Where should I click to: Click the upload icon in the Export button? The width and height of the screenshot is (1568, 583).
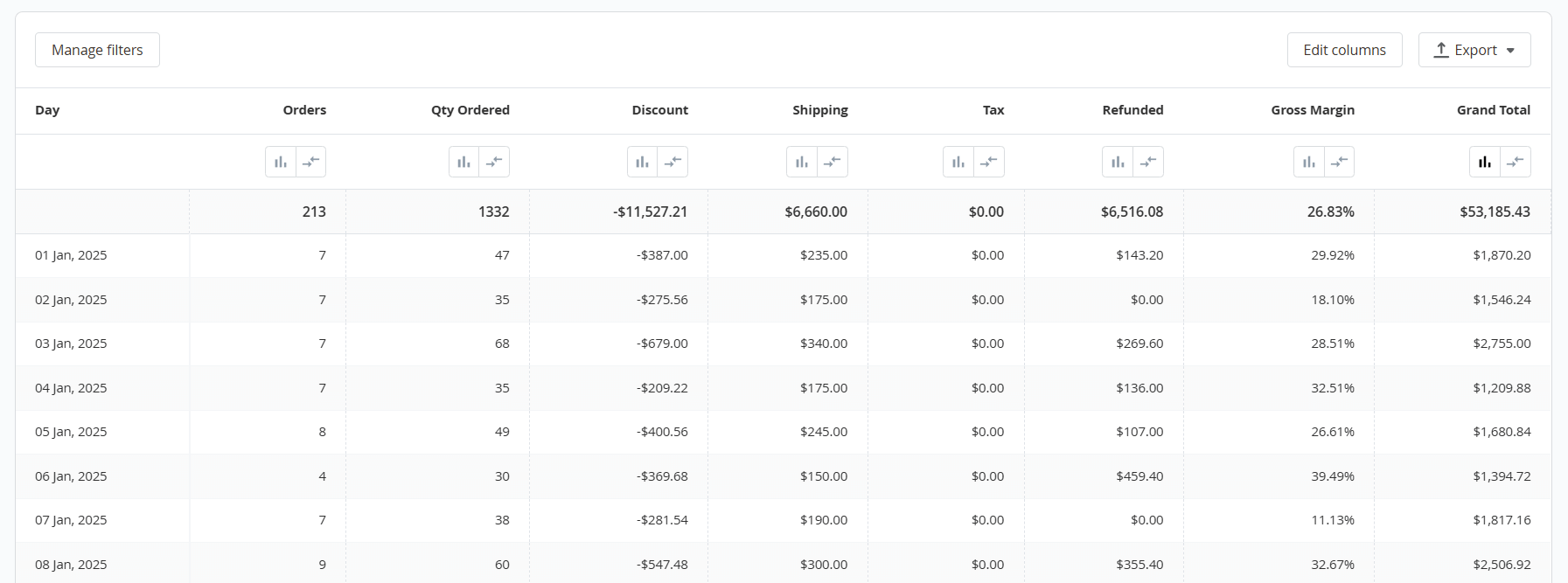[1441, 50]
